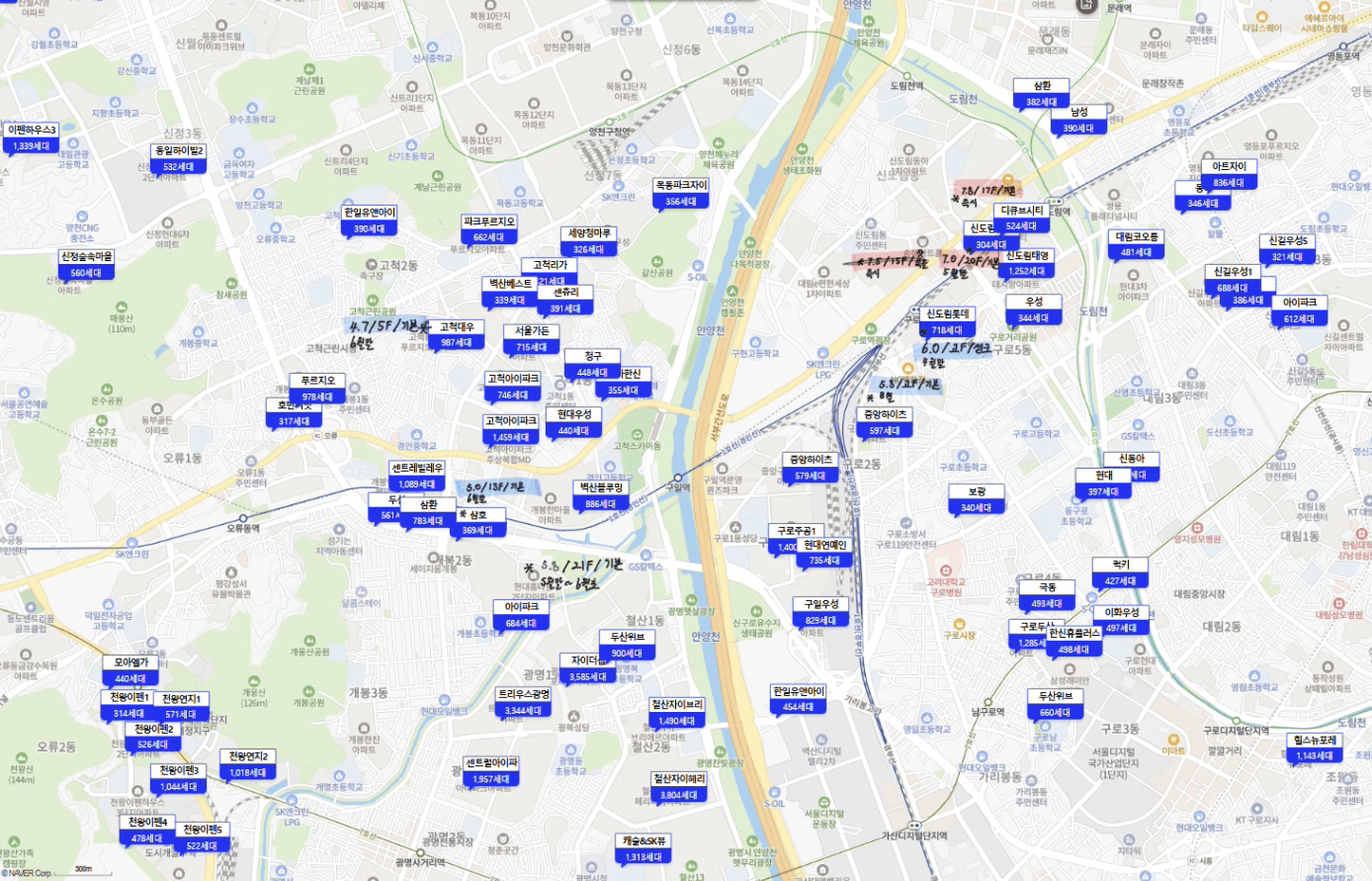Click the 힐스뉴포레 1,143세대 marker
Viewport: 1372px width, 881px height.
click(1315, 748)
